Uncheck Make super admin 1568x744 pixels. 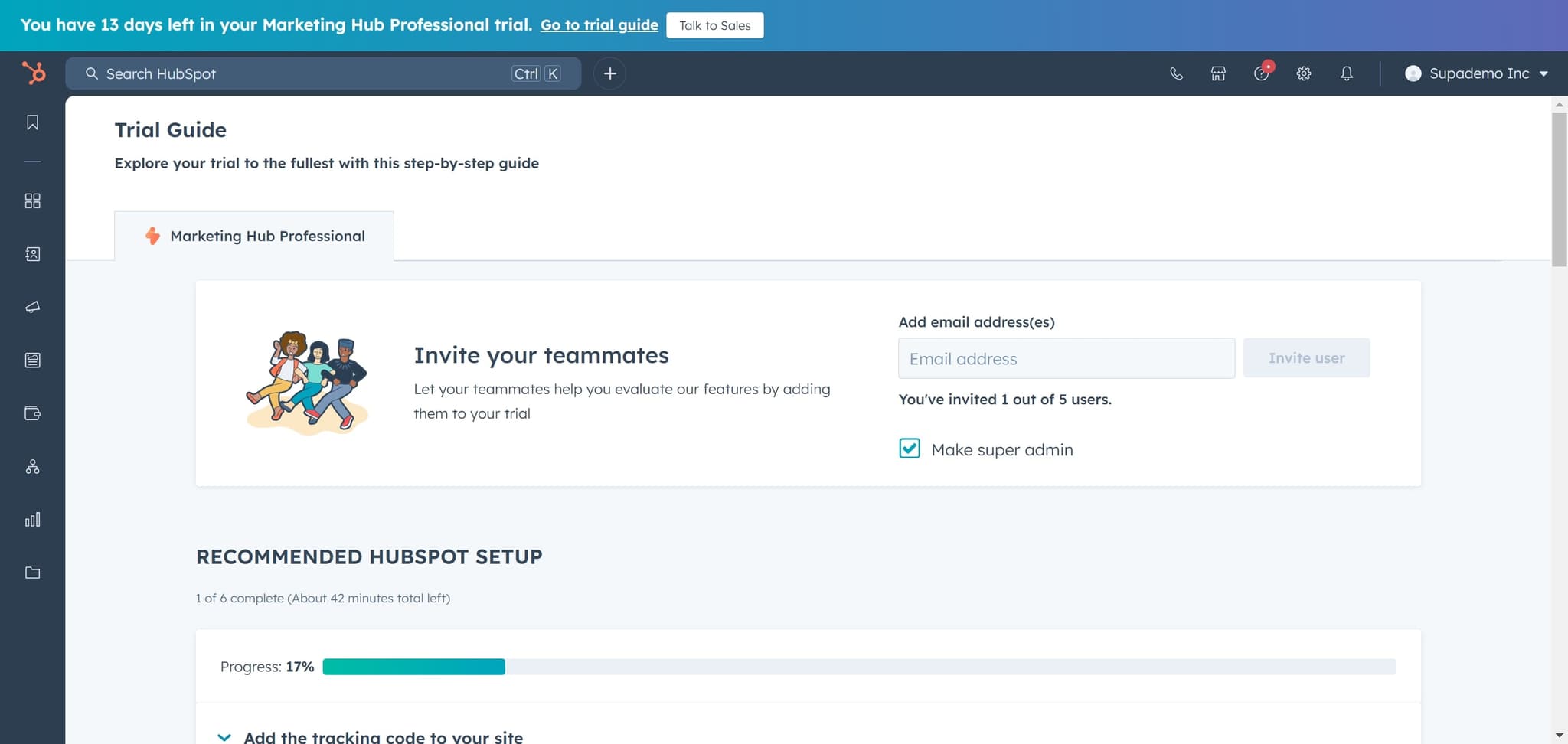pos(909,449)
